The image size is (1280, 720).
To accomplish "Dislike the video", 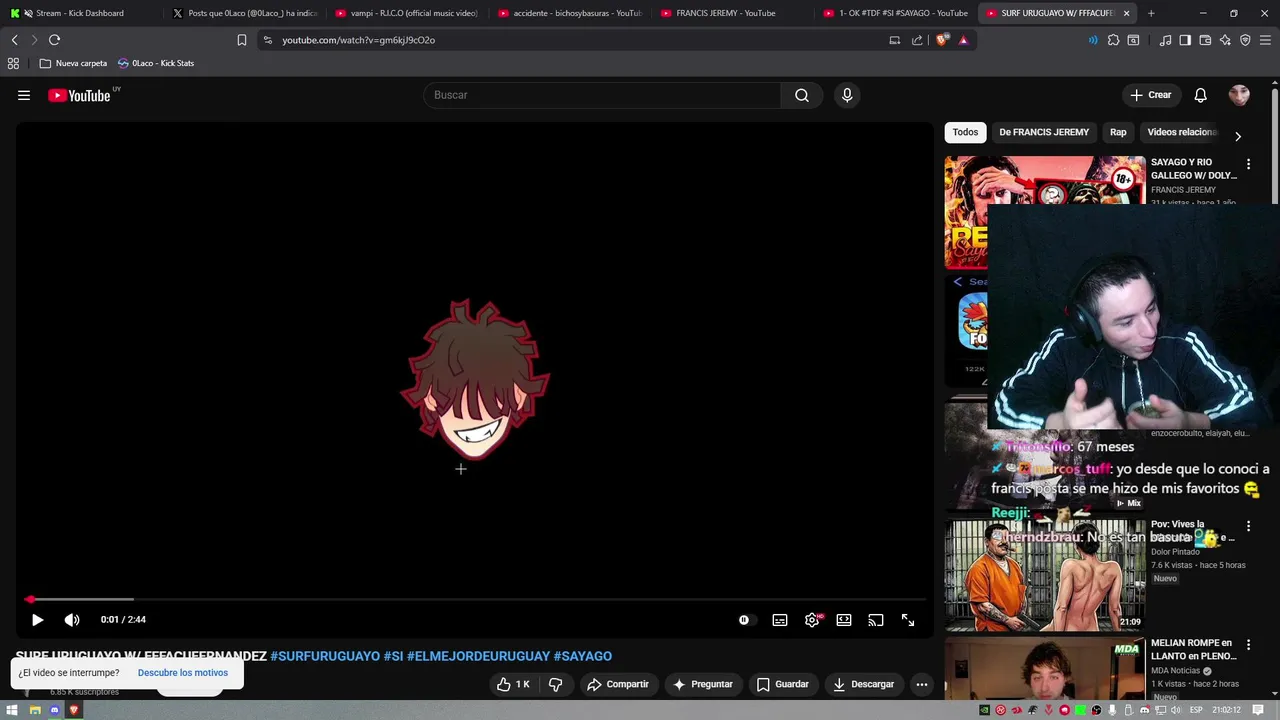I will pos(556,684).
